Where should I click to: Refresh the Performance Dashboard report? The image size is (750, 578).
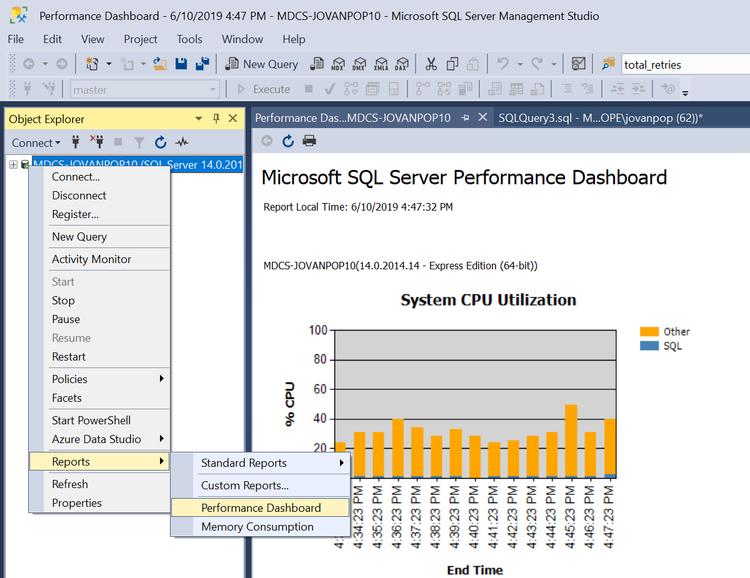tap(288, 141)
